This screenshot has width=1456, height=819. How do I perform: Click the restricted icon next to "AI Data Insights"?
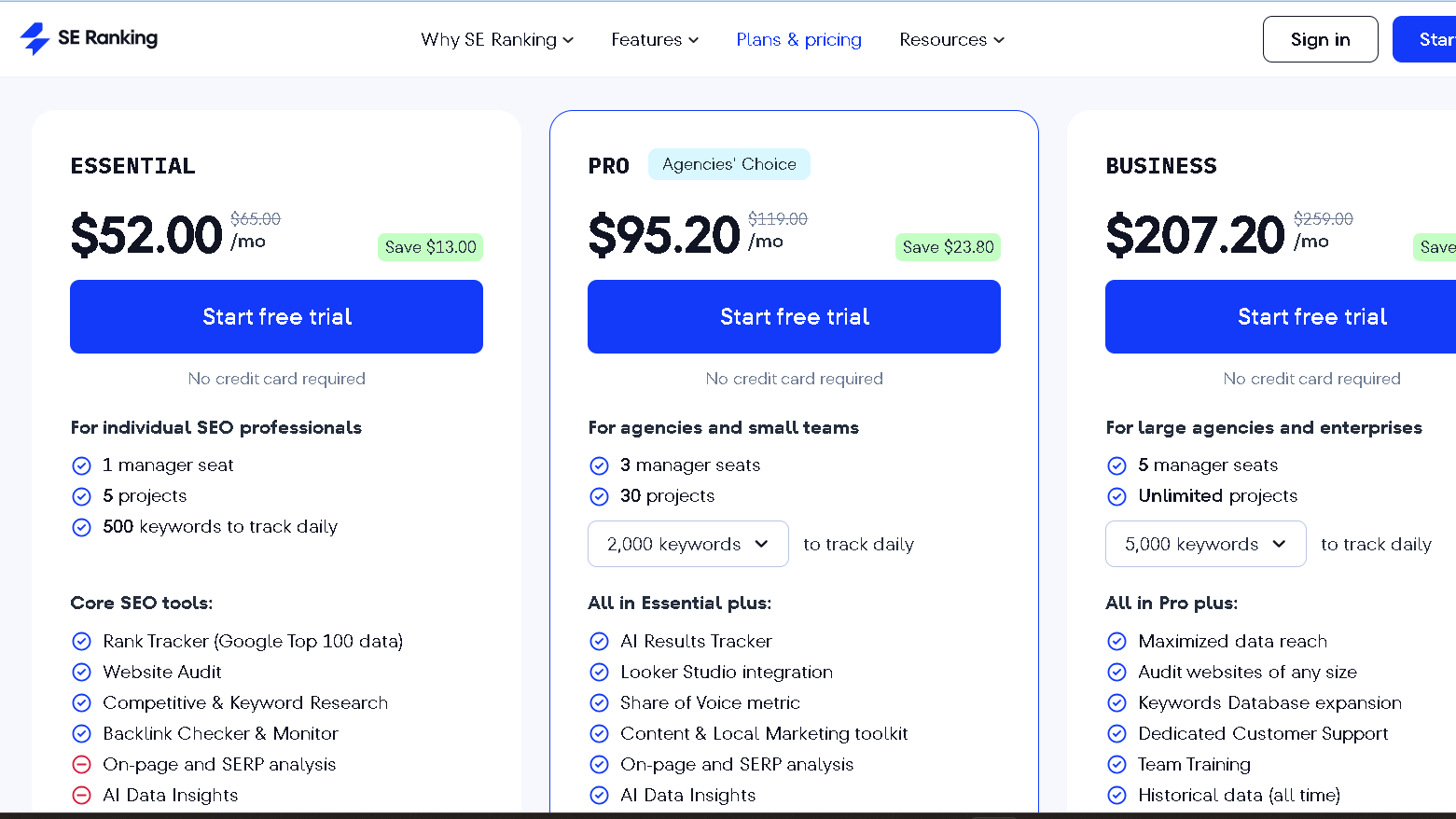[x=81, y=795]
